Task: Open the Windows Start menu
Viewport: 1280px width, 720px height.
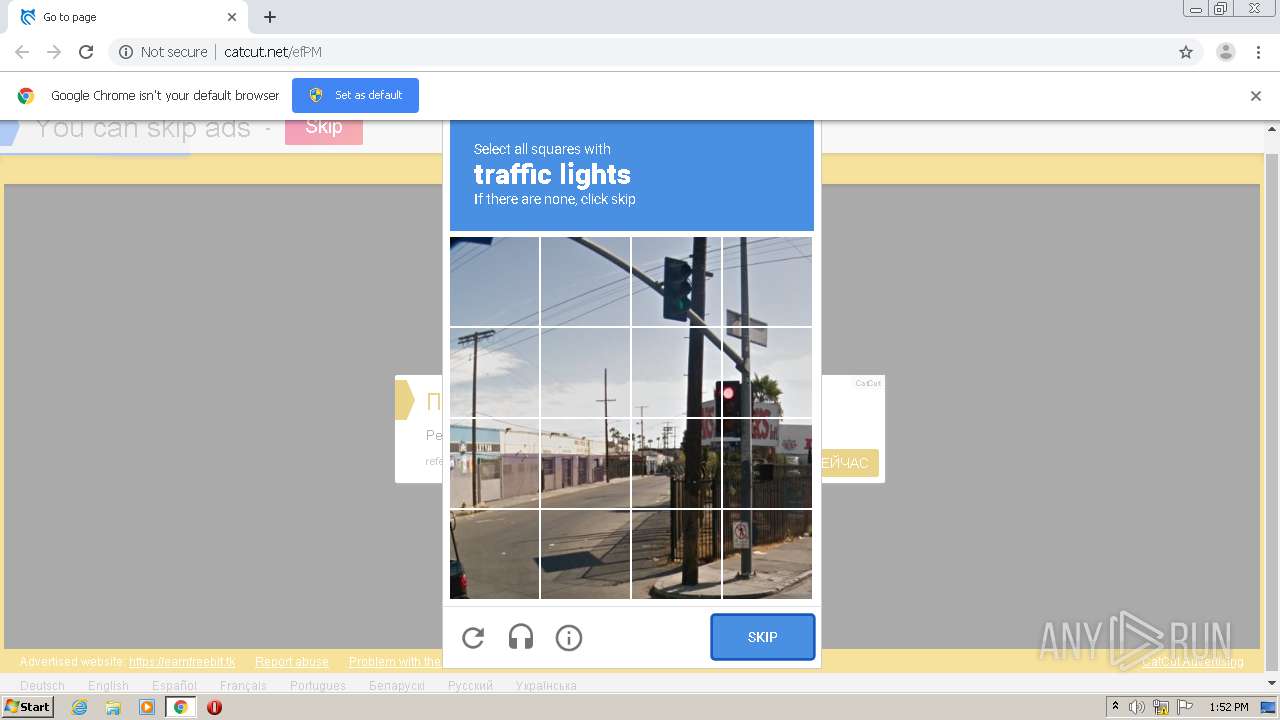Action: [x=28, y=707]
